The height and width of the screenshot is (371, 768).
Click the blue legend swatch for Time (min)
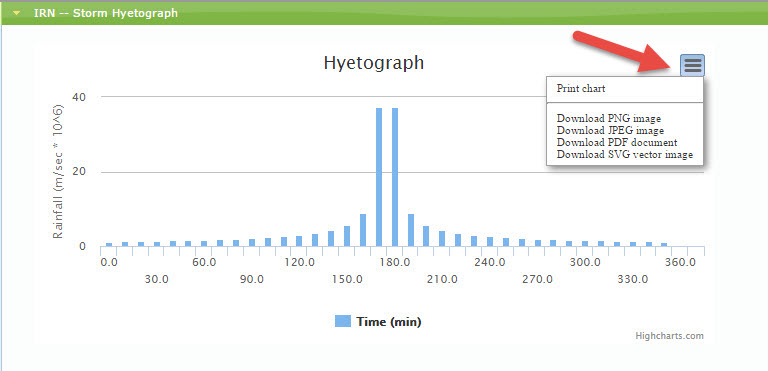(x=343, y=322)
